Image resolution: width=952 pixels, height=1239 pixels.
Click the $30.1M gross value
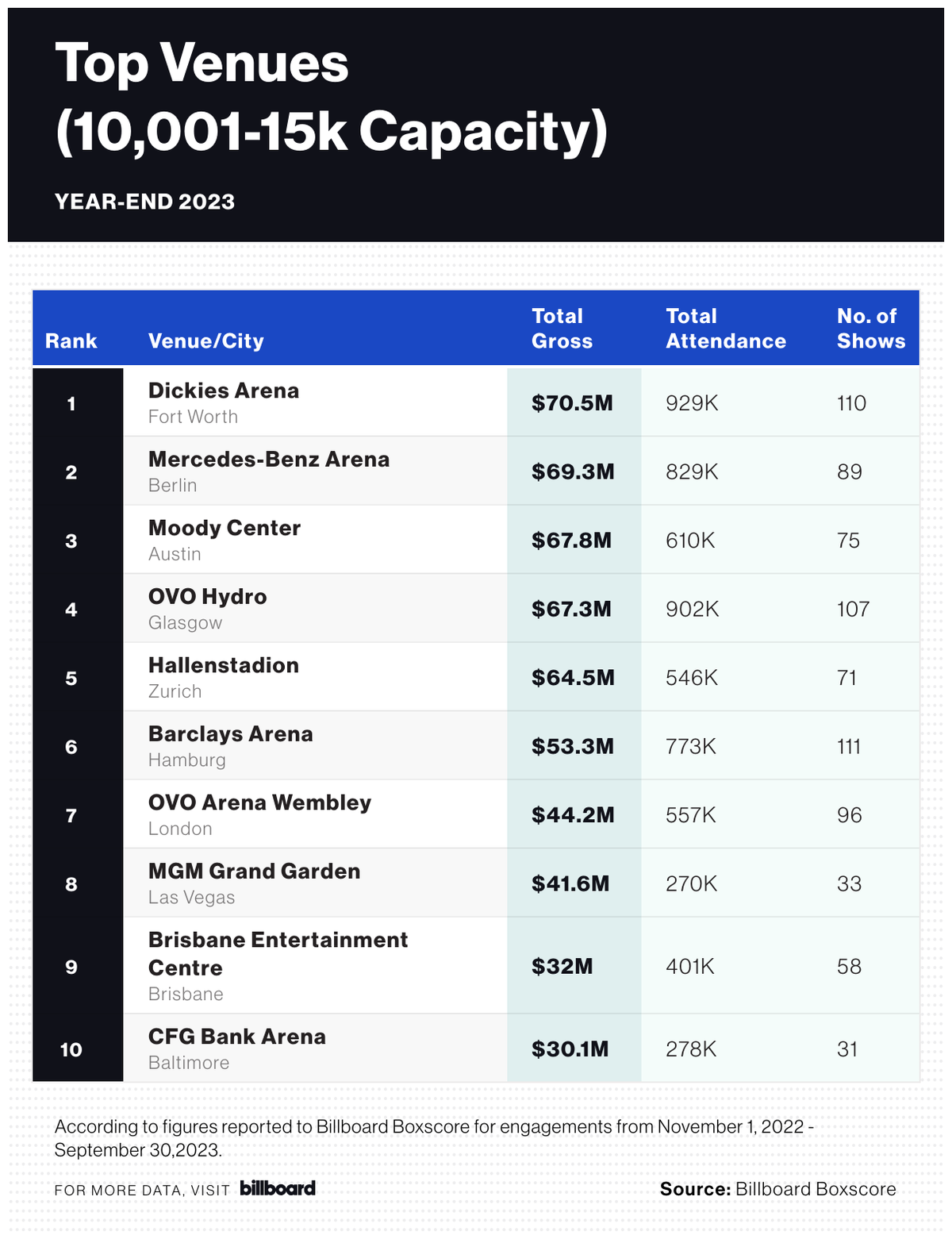(x=570, y=1049)
